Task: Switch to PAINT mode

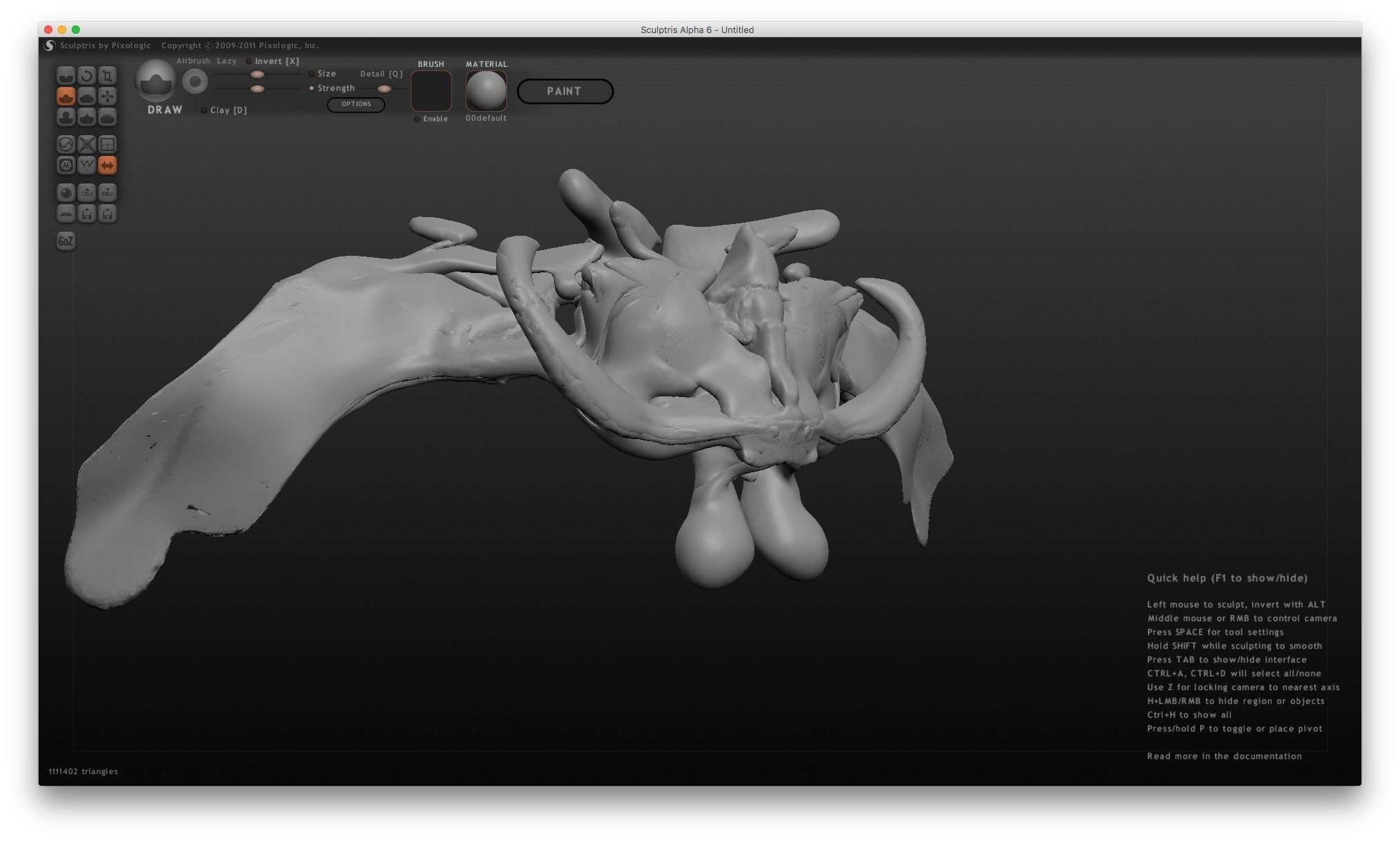Action: [x=565, y=91]
